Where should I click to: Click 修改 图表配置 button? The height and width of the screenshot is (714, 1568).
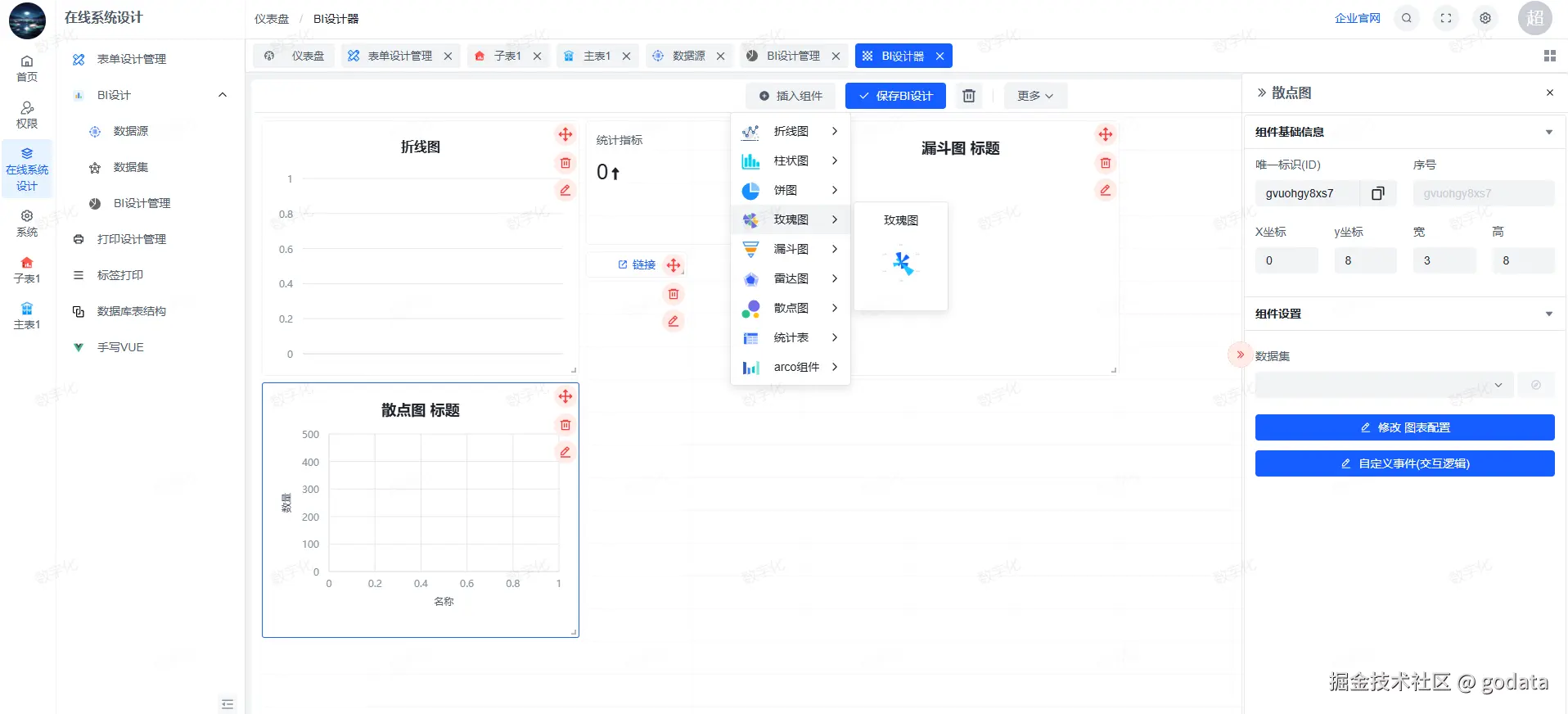click(x=1405, y=427)
